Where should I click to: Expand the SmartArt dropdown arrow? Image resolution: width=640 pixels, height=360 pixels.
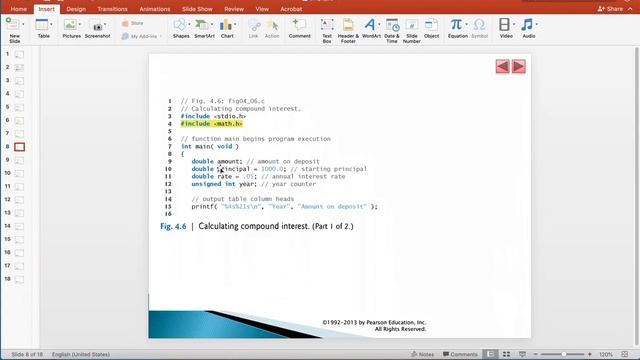(x=212, y=24)
